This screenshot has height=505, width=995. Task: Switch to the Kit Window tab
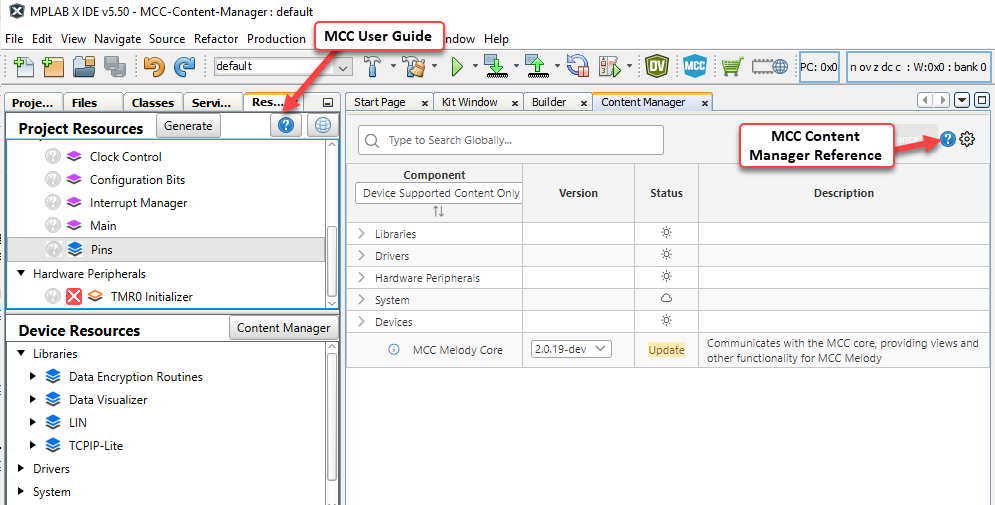tap(470, 102)
